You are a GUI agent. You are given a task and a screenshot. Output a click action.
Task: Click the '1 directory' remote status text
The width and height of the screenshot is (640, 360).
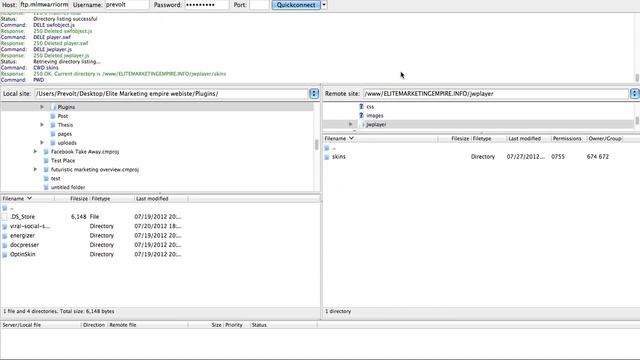[x=338, y=311]
